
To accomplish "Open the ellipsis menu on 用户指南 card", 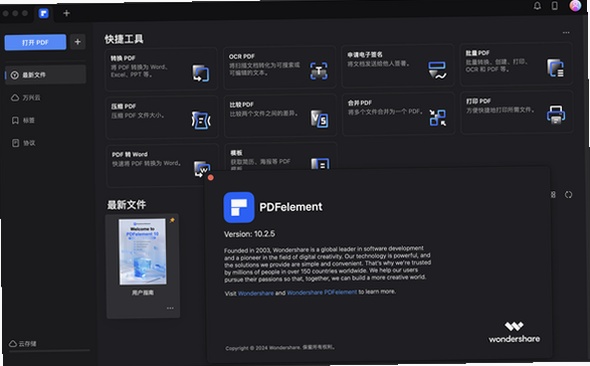I will coord(170,308).
